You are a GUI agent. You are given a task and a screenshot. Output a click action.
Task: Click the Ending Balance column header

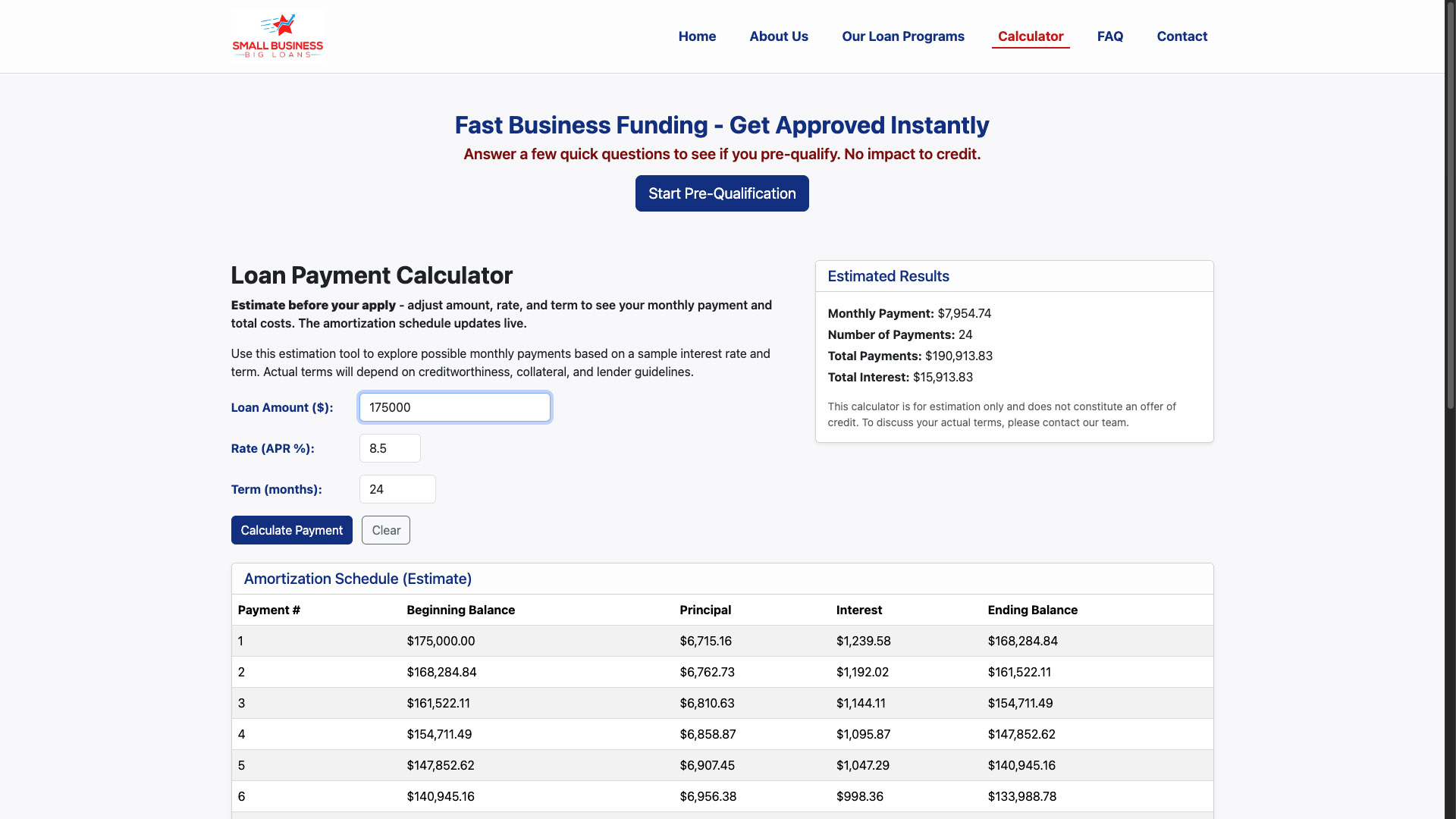point(1032,610)
